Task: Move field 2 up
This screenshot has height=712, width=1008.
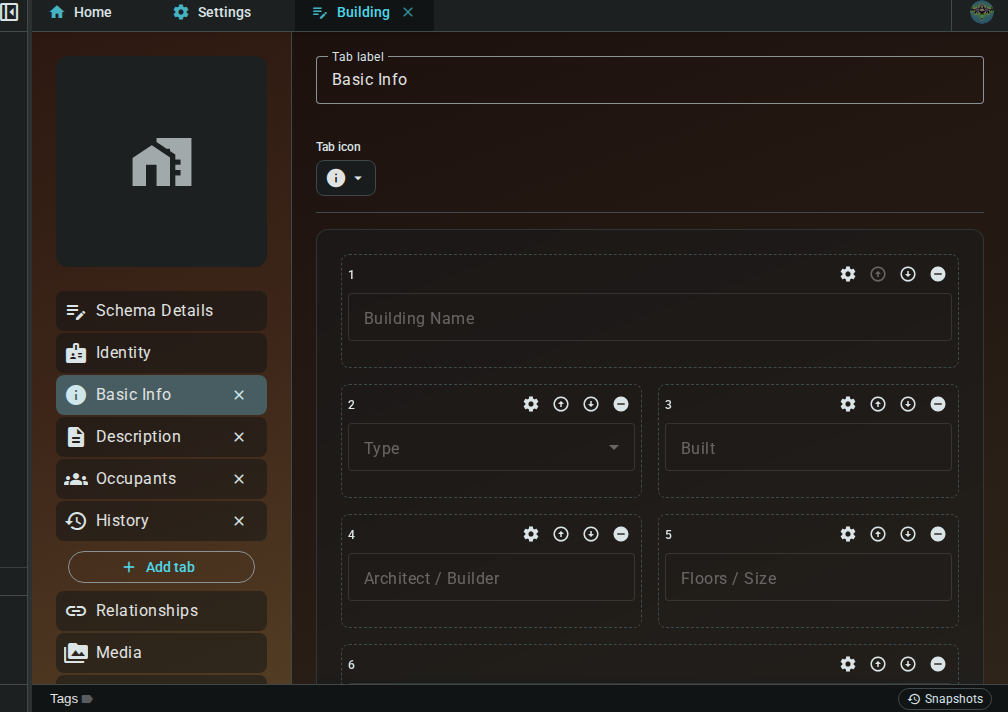Action: 561,404
